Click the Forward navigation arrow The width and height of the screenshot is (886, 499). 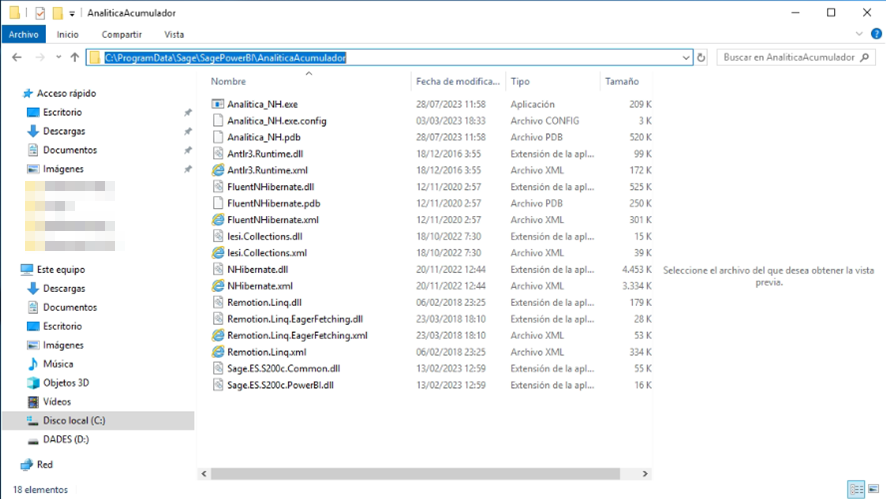[x=40, y=57]
